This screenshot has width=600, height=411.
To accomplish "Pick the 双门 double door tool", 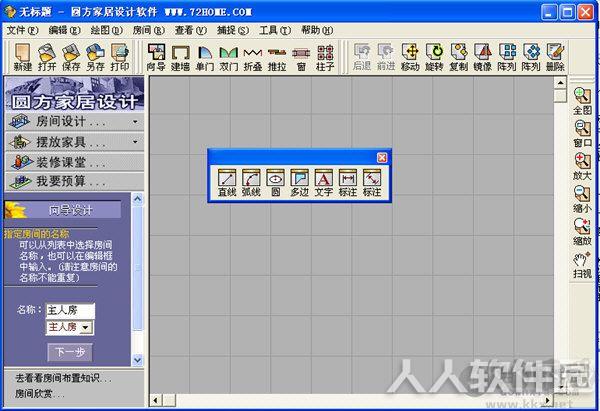I will click(x=229, y=57).
